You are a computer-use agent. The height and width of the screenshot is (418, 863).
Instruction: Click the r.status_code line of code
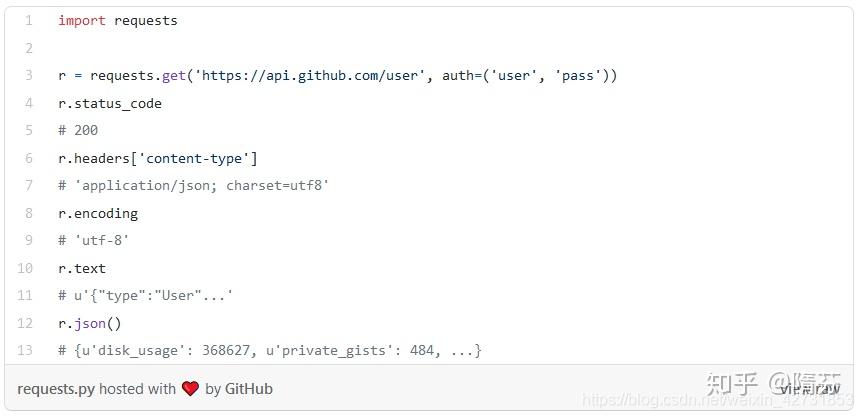click(x=110, y=103)
